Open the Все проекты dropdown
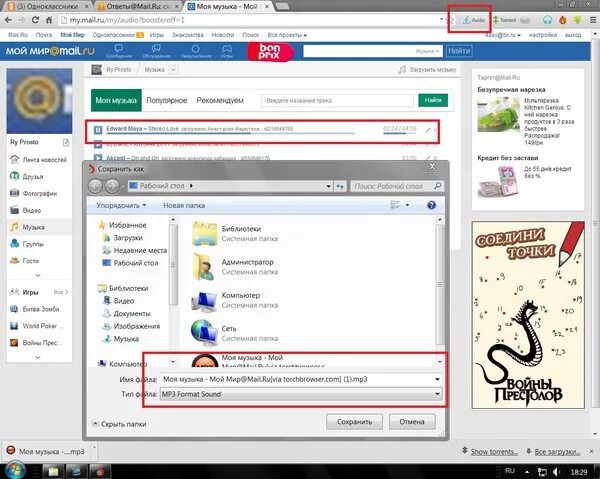The image size is (600, 479). click(287, 35)
